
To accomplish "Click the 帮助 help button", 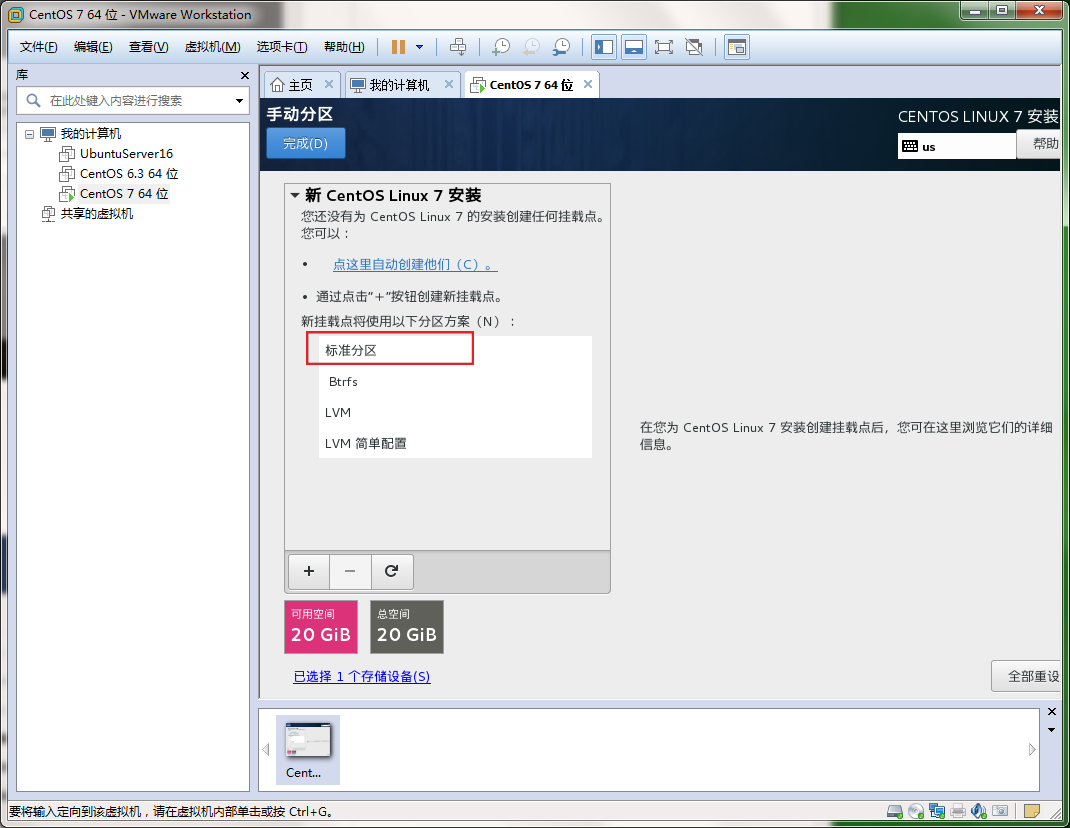I will 1041,144.
